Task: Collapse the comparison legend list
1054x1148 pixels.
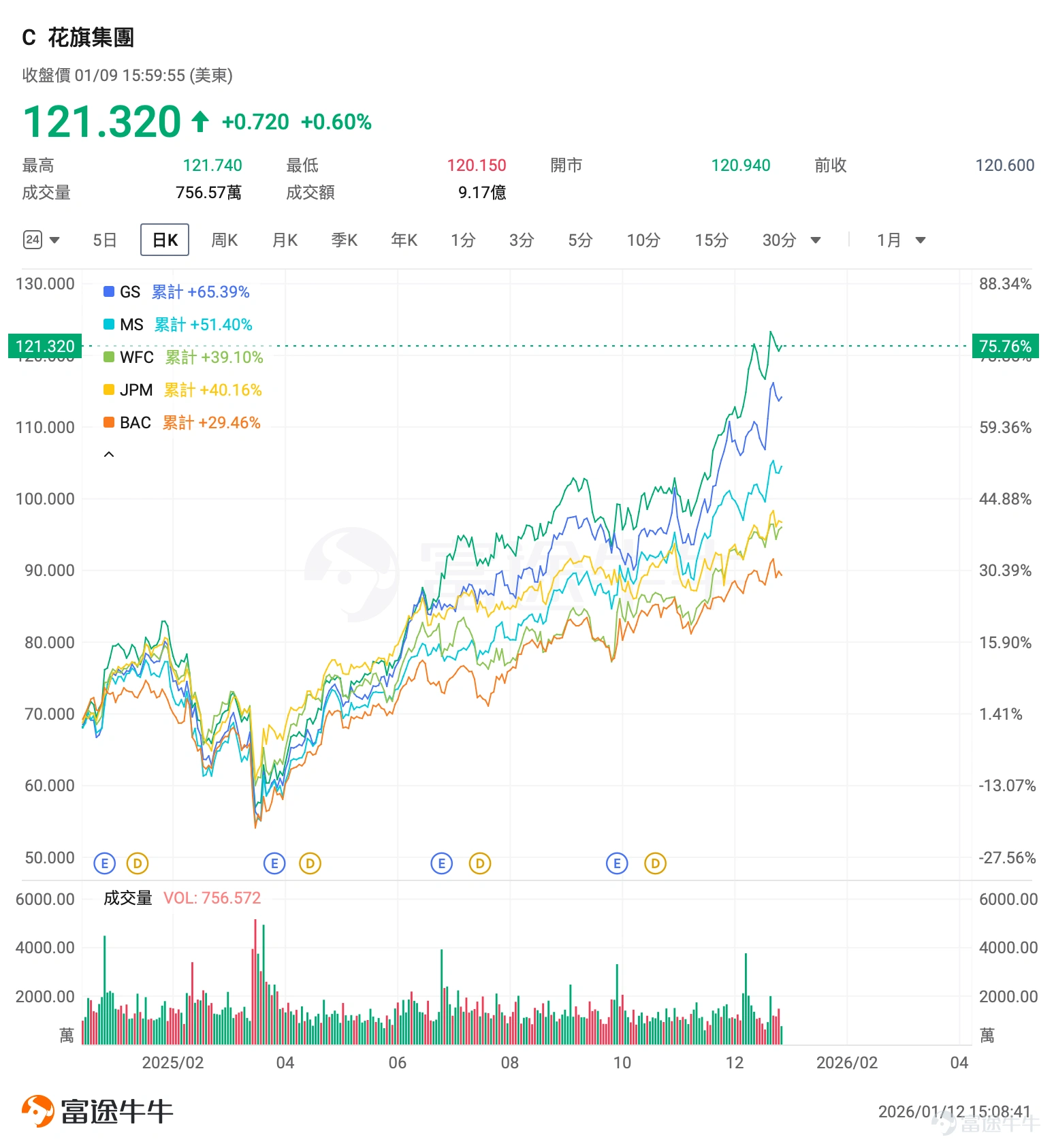Action: [109, 454]
